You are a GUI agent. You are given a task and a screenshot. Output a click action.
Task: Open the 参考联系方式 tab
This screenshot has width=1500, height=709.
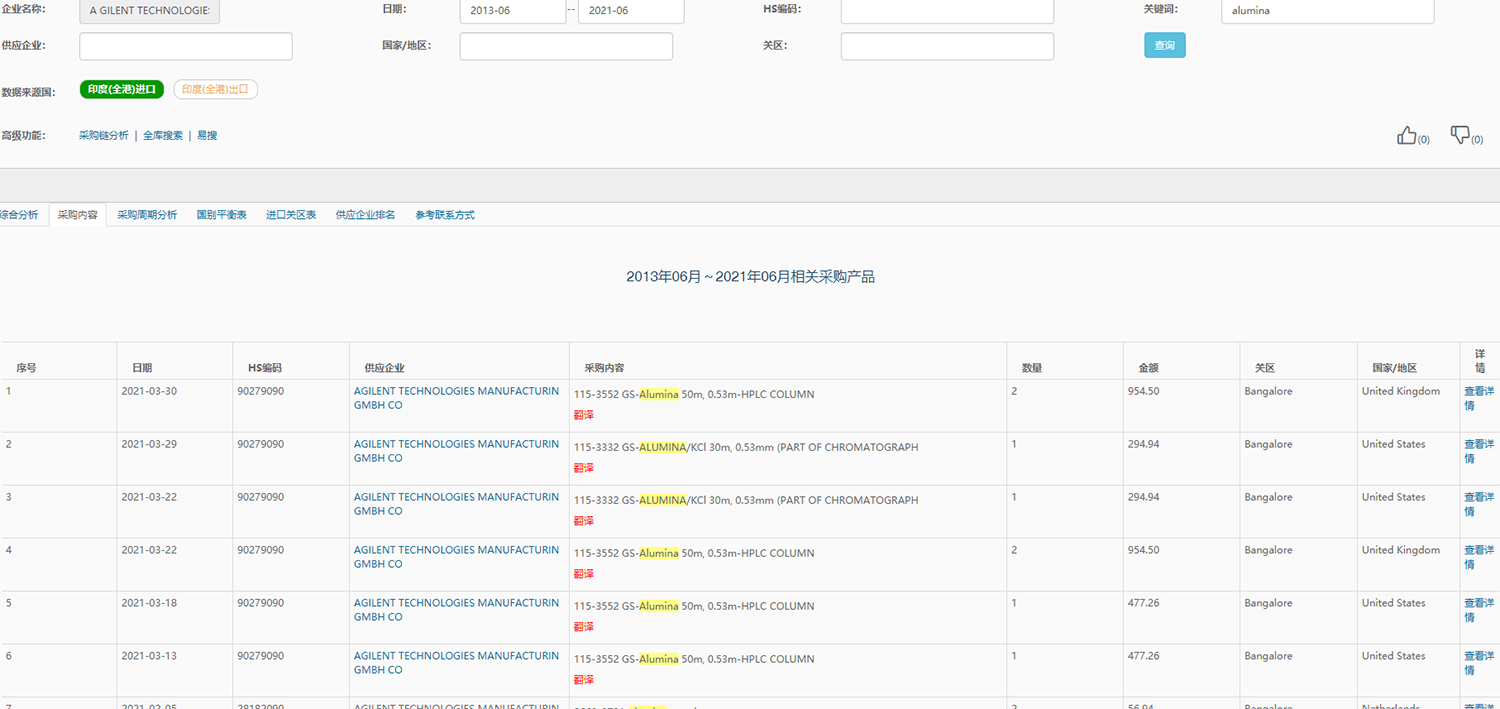pos(445,215)
